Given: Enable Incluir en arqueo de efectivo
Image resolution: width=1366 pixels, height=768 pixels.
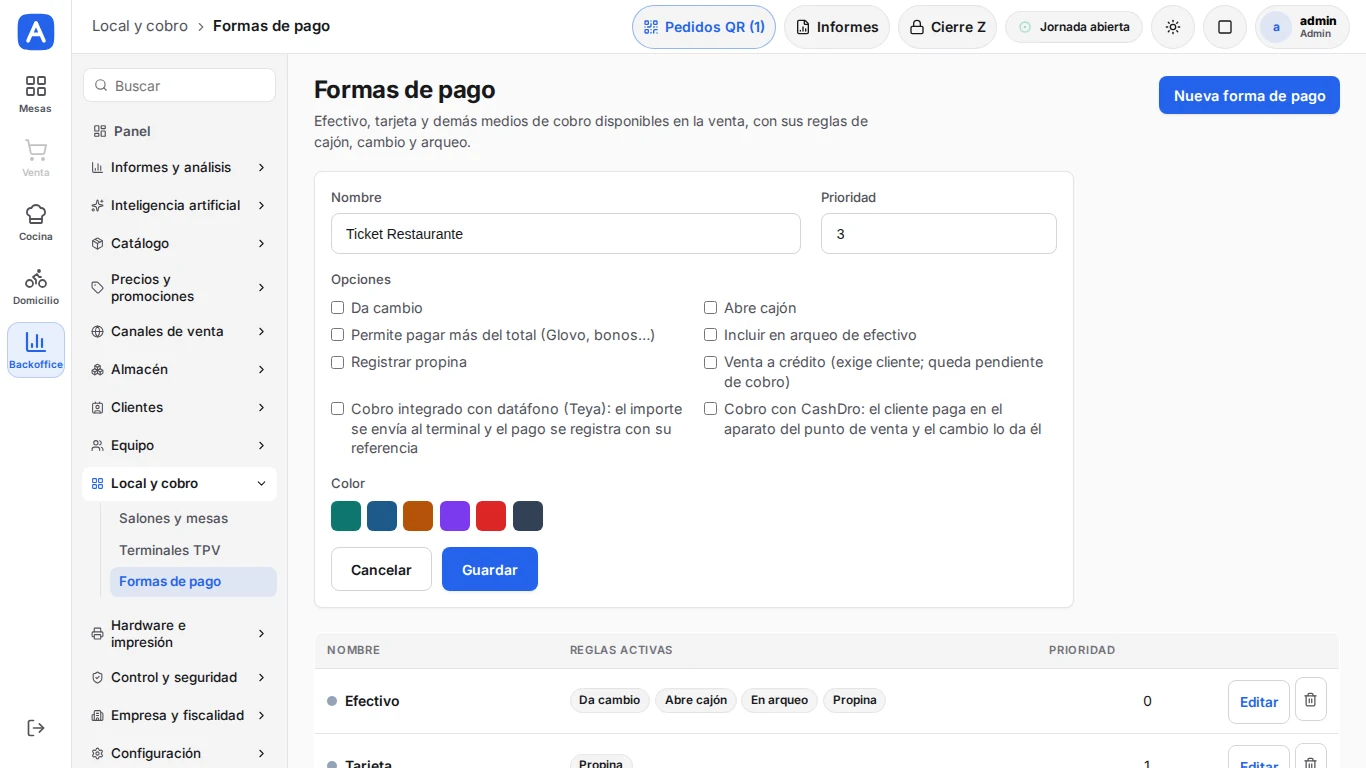Looking at the screenshot, I should 711,335.
